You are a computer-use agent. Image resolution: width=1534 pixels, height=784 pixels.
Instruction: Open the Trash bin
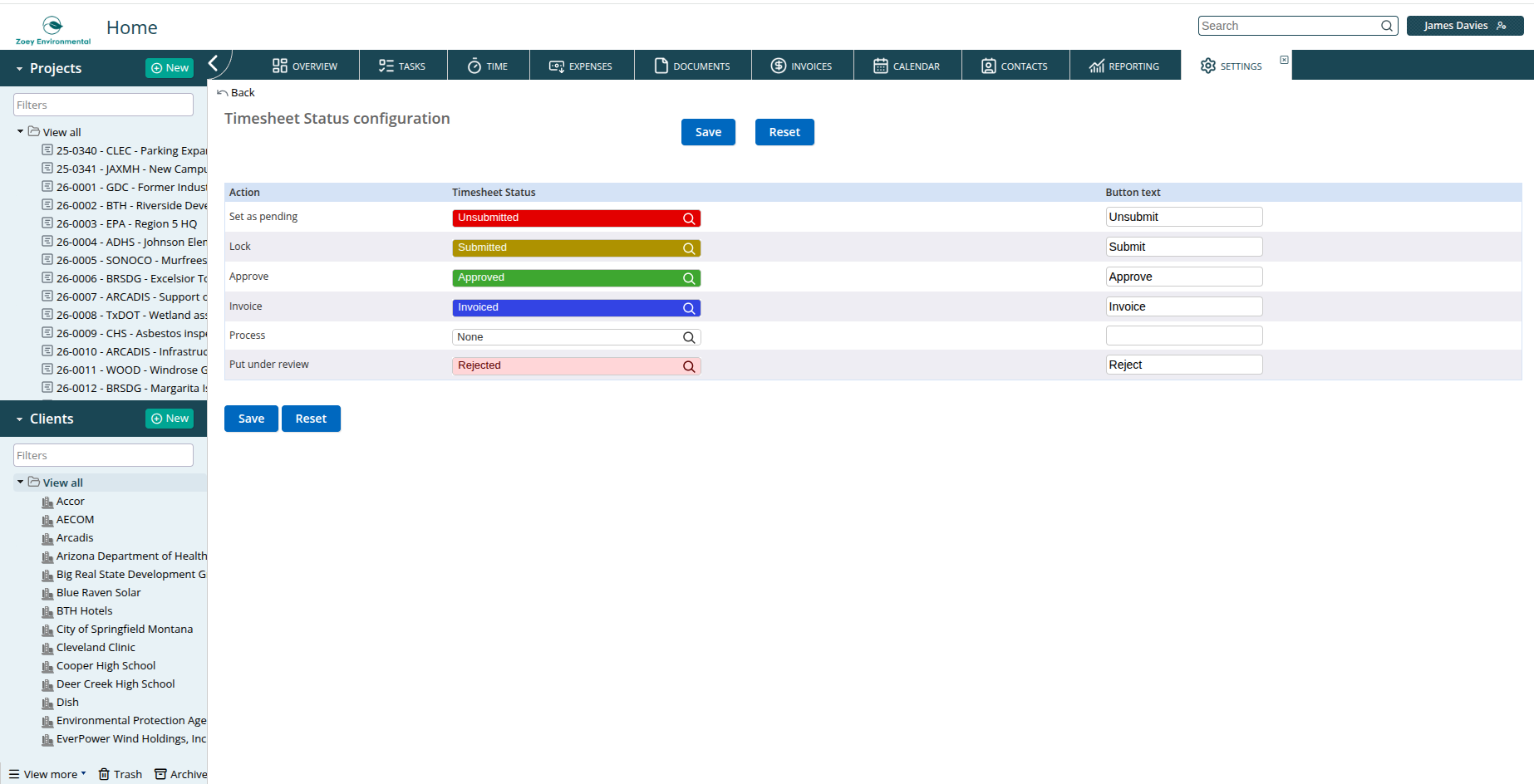120,774
